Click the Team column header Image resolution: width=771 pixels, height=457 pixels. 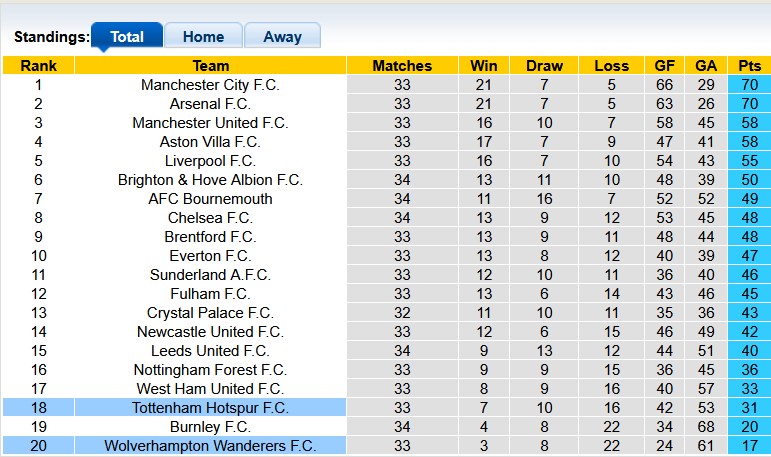(210, 66)
